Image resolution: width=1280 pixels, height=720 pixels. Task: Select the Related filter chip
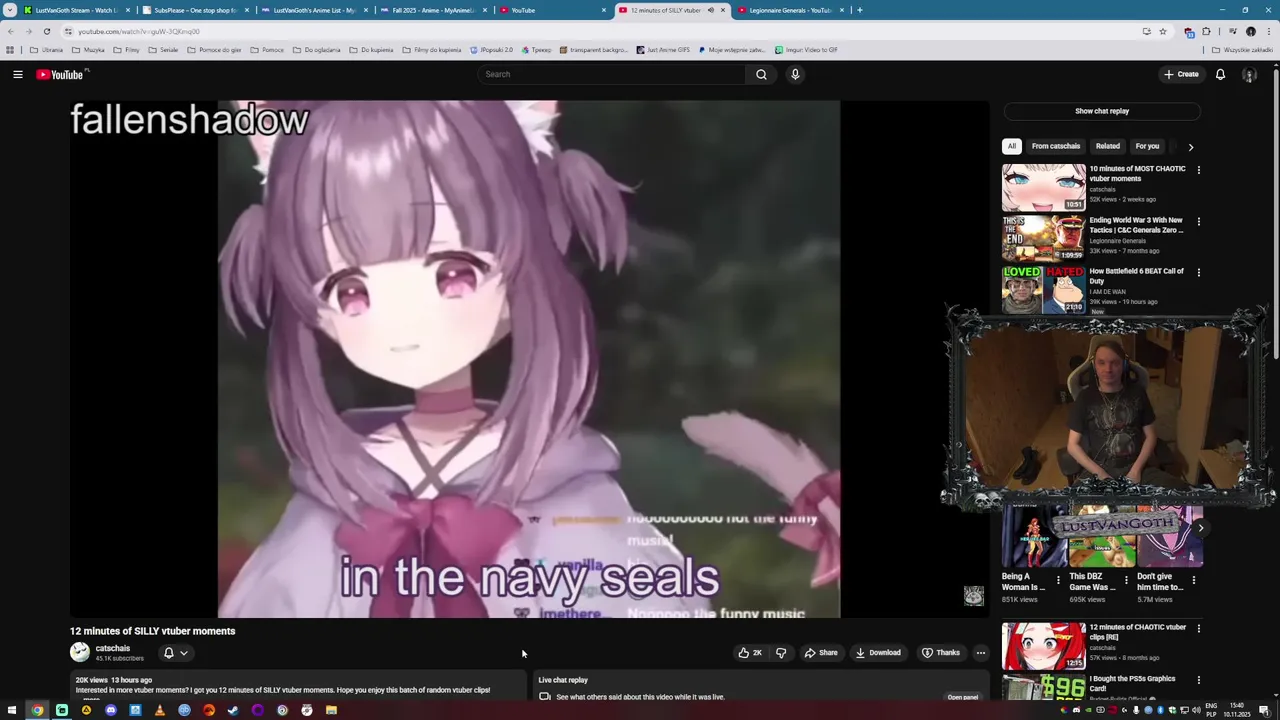[1108, 146]
